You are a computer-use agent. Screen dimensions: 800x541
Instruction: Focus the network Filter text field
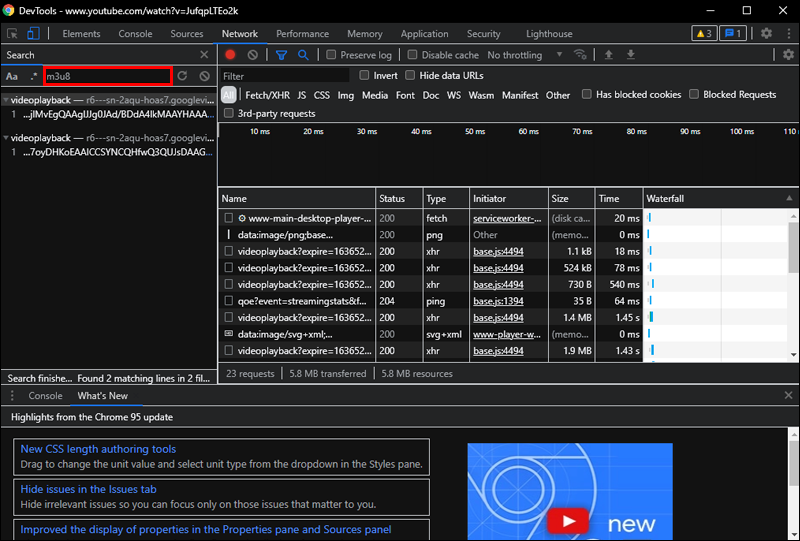(285, 76)
